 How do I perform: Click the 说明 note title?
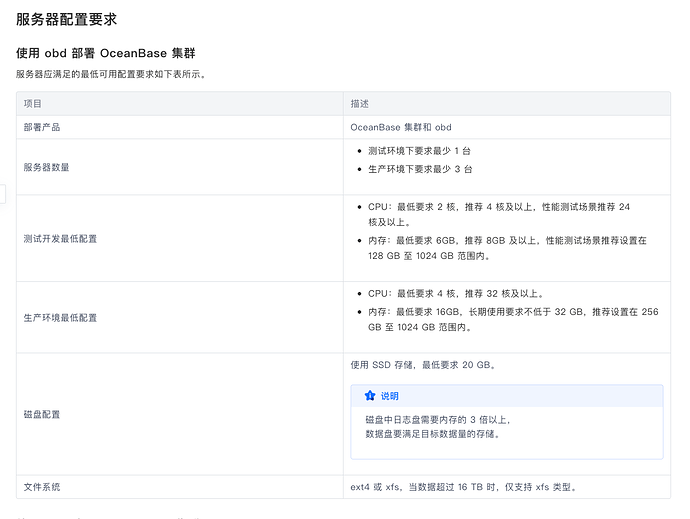(x=389, y=396)
